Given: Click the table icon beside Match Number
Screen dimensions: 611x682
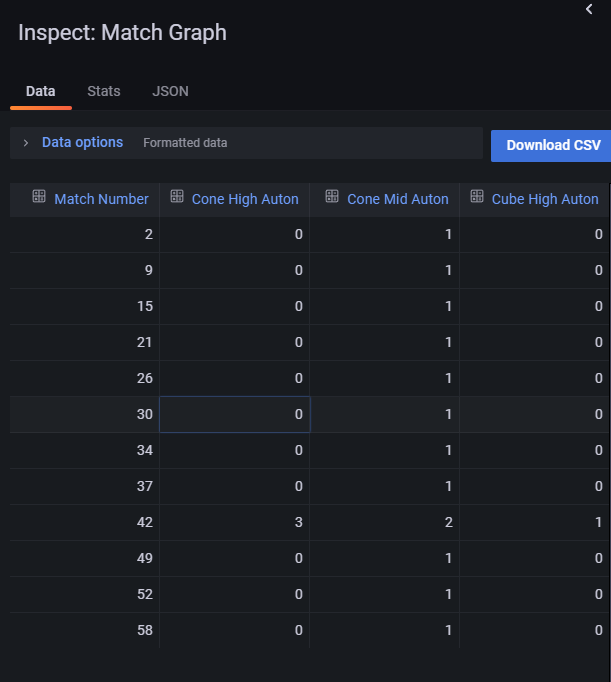Looking at the screenshot, I should [39, 196].
